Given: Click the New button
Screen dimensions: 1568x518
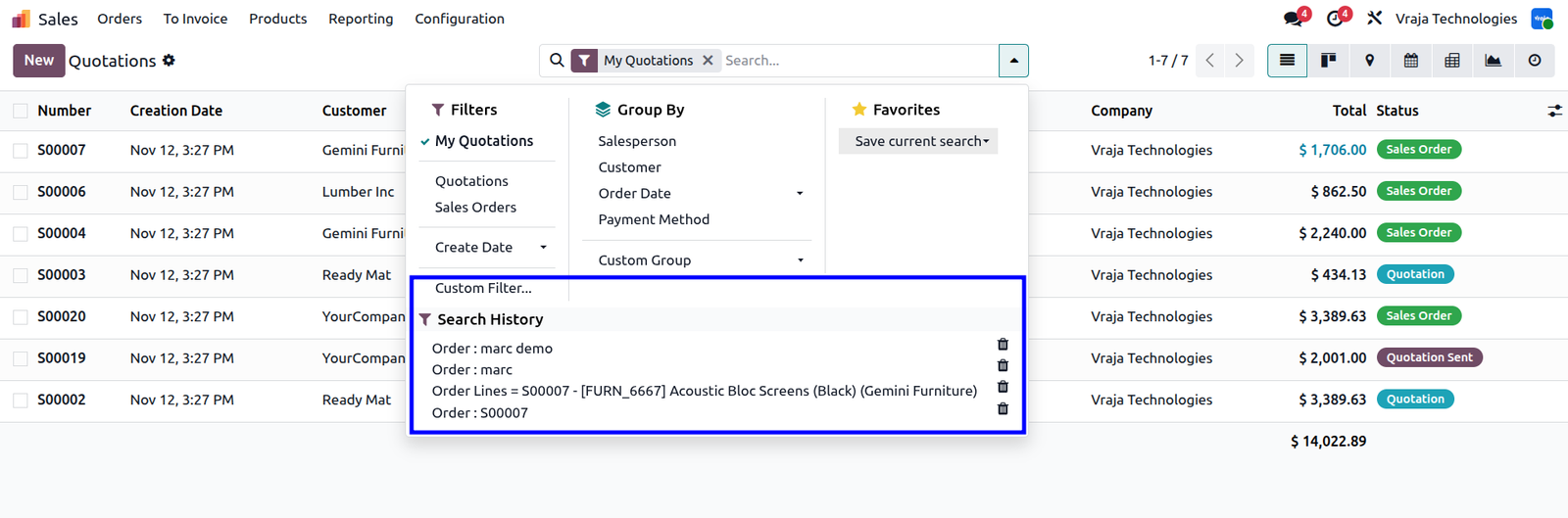Looking at the screenshot, I should point(39,61).
